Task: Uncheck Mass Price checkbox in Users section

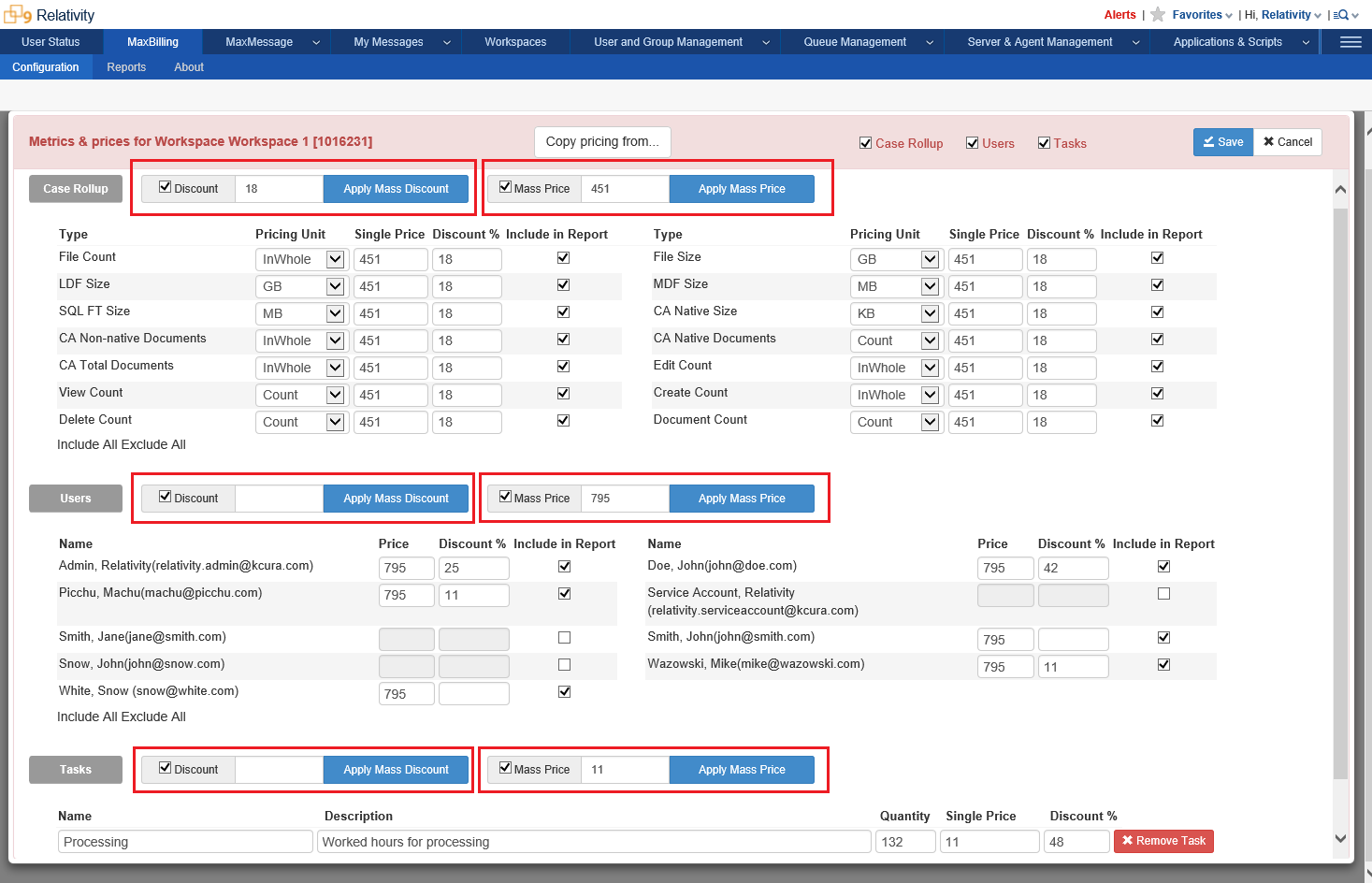Action: tap(505, 497)
